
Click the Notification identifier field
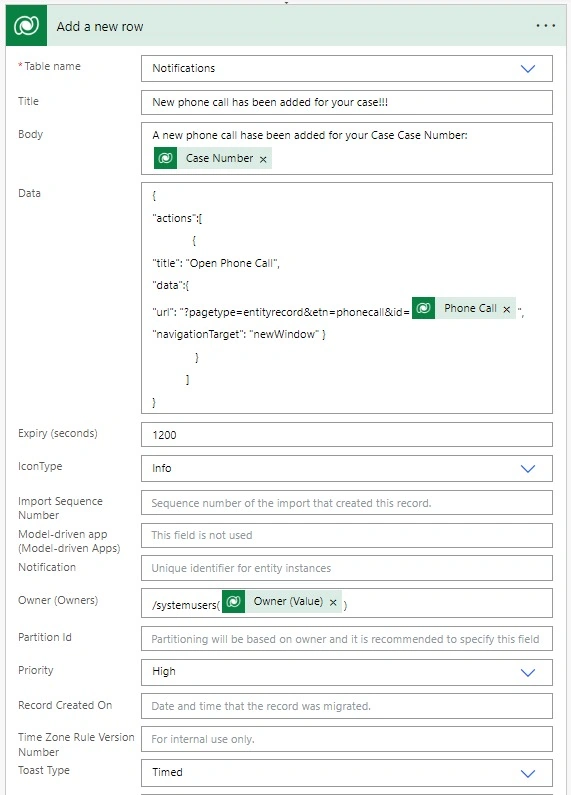tap(347, 568)
